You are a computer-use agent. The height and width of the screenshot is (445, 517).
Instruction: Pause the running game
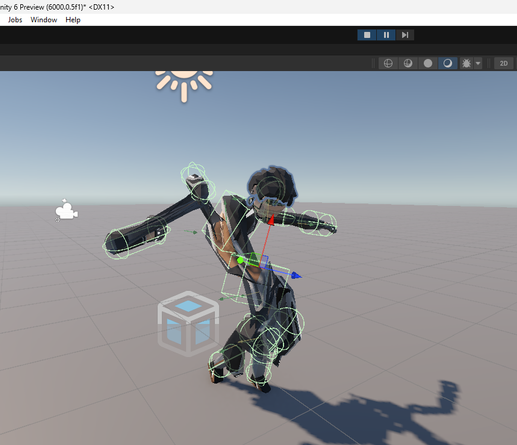[x=386, y=35]
